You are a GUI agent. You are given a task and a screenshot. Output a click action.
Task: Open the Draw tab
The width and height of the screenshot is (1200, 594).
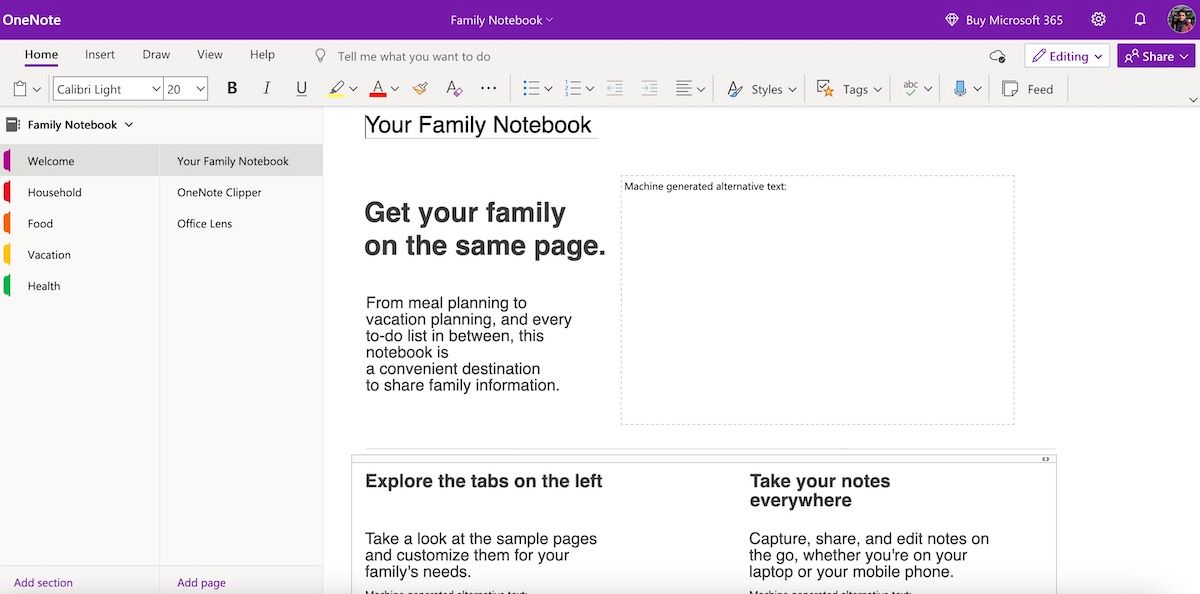[x=156, y=55]
